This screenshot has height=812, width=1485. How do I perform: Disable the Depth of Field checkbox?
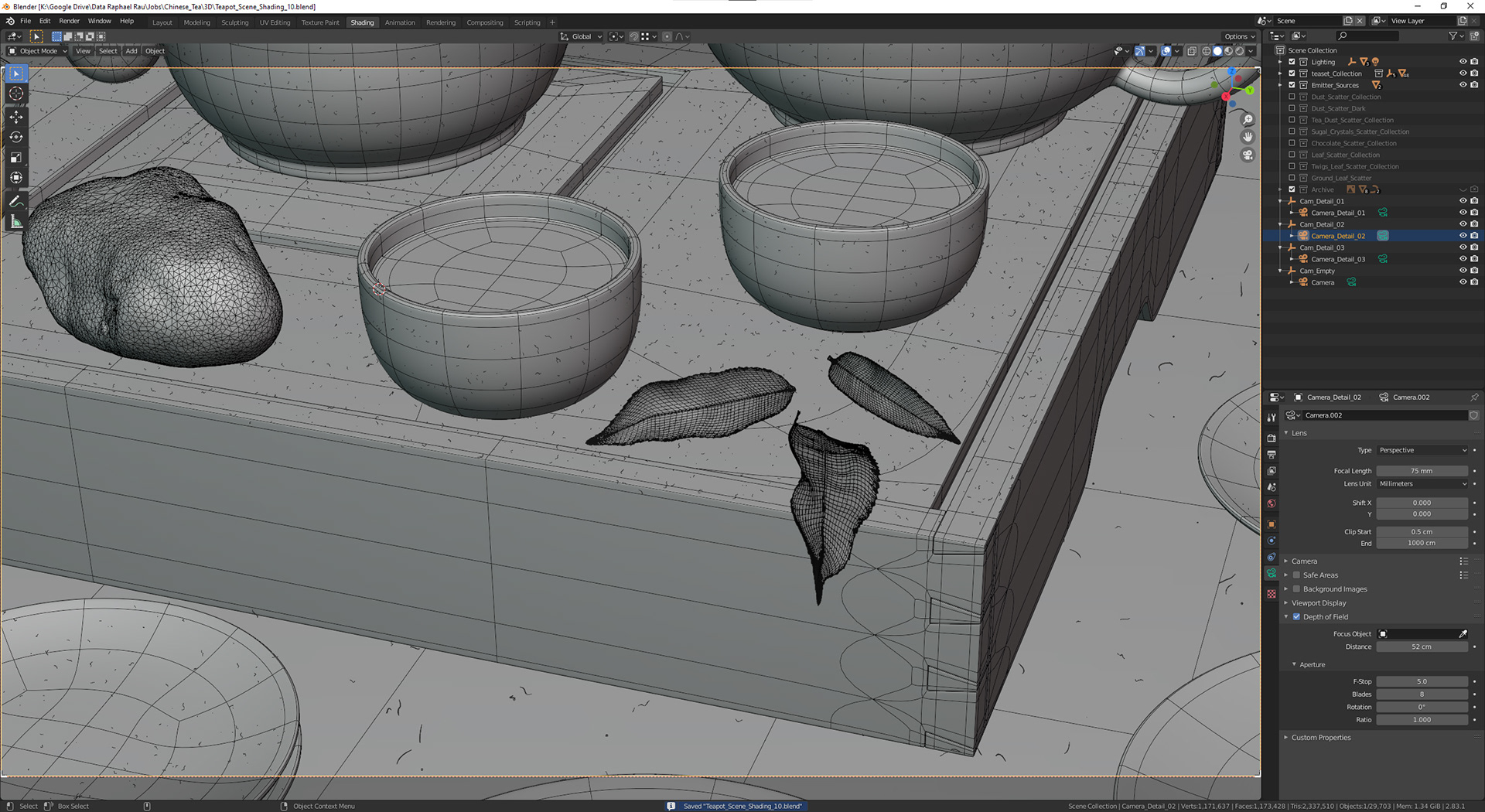point(1296,616)
